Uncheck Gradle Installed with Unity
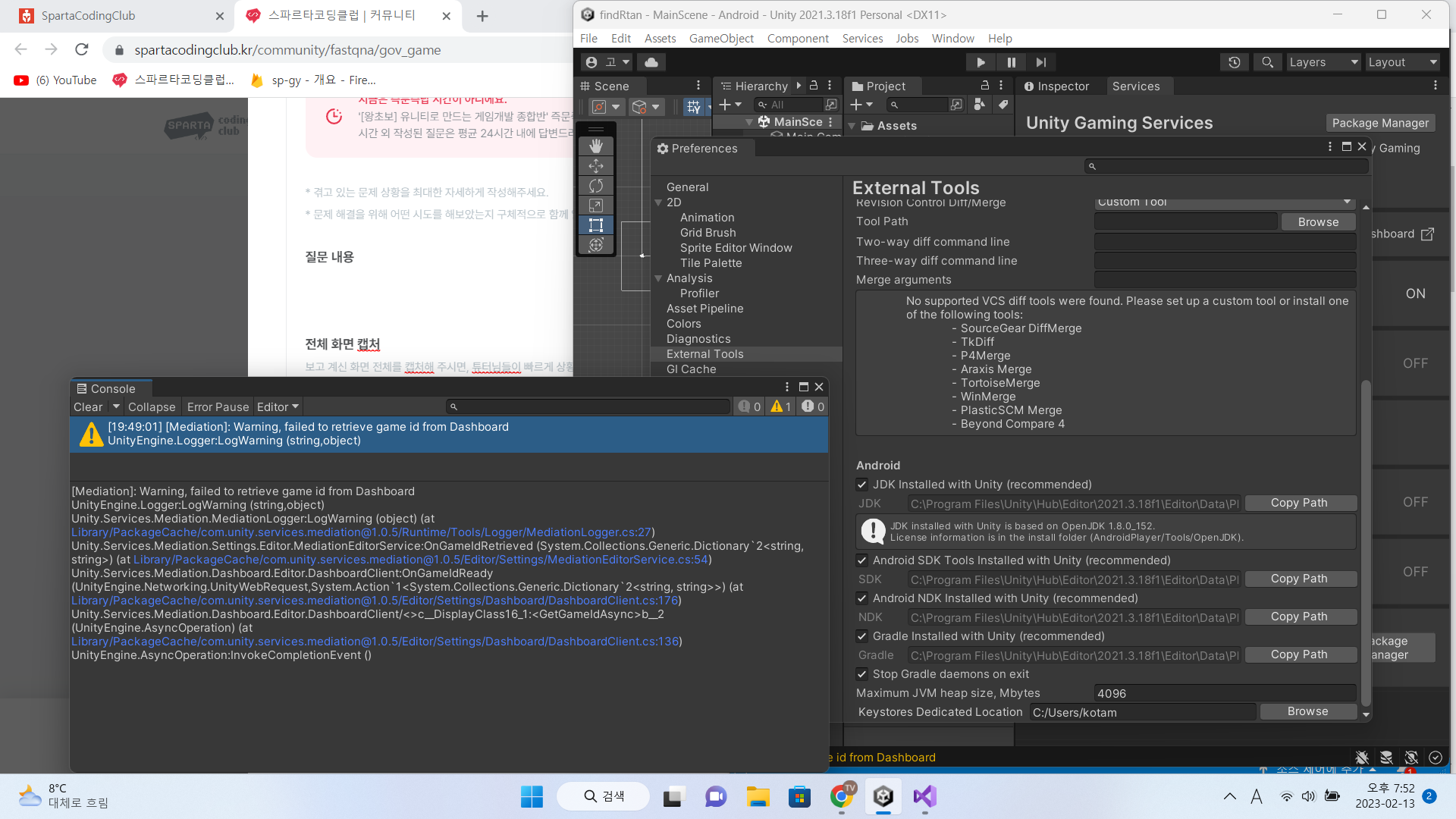This screenshot has height=819, width=1456. coord(862,636)
